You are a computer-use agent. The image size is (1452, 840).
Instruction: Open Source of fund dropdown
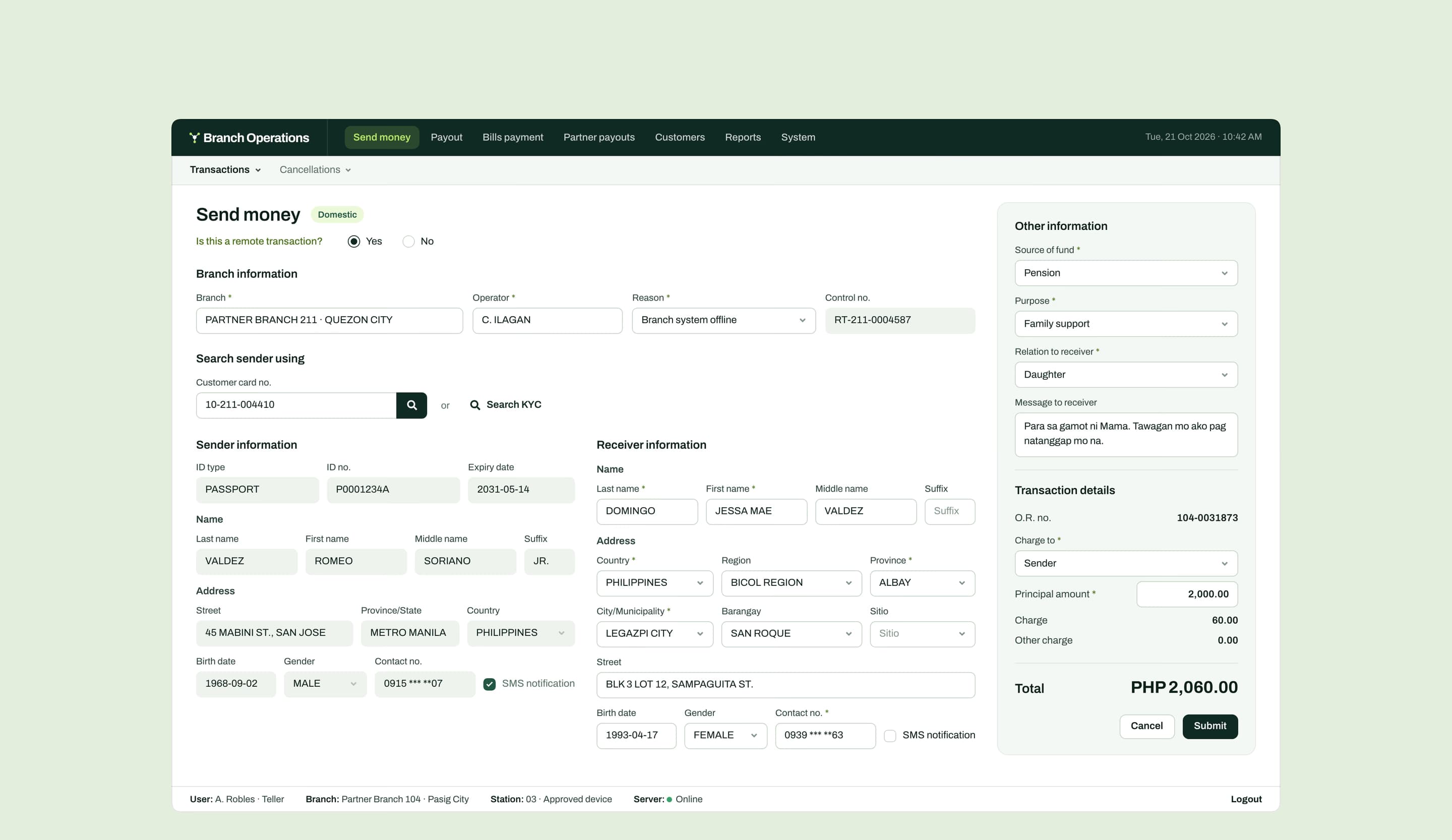pyautogui.click(x=1126, y=273)
